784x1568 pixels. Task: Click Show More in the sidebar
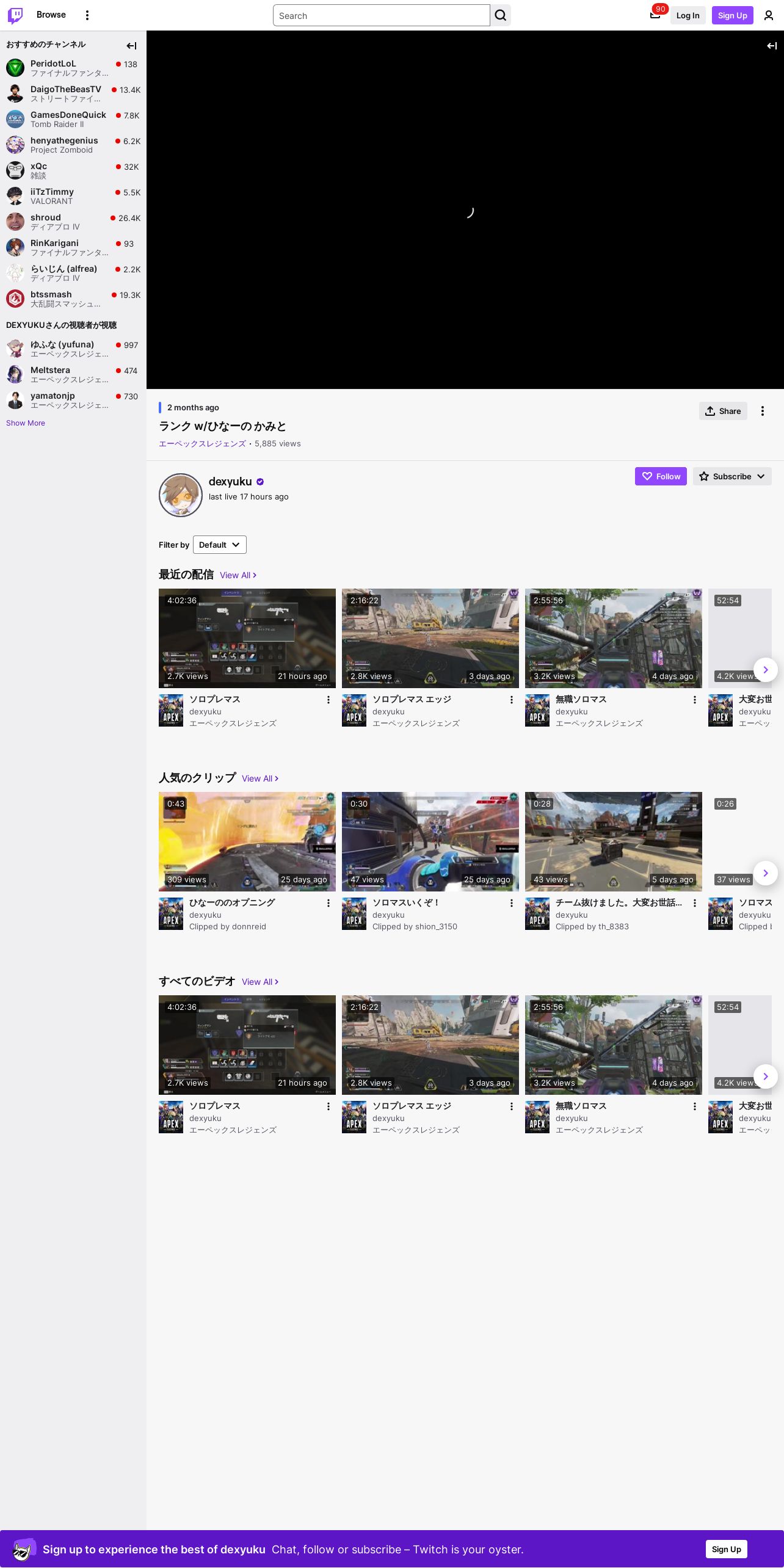pos(26,423)
